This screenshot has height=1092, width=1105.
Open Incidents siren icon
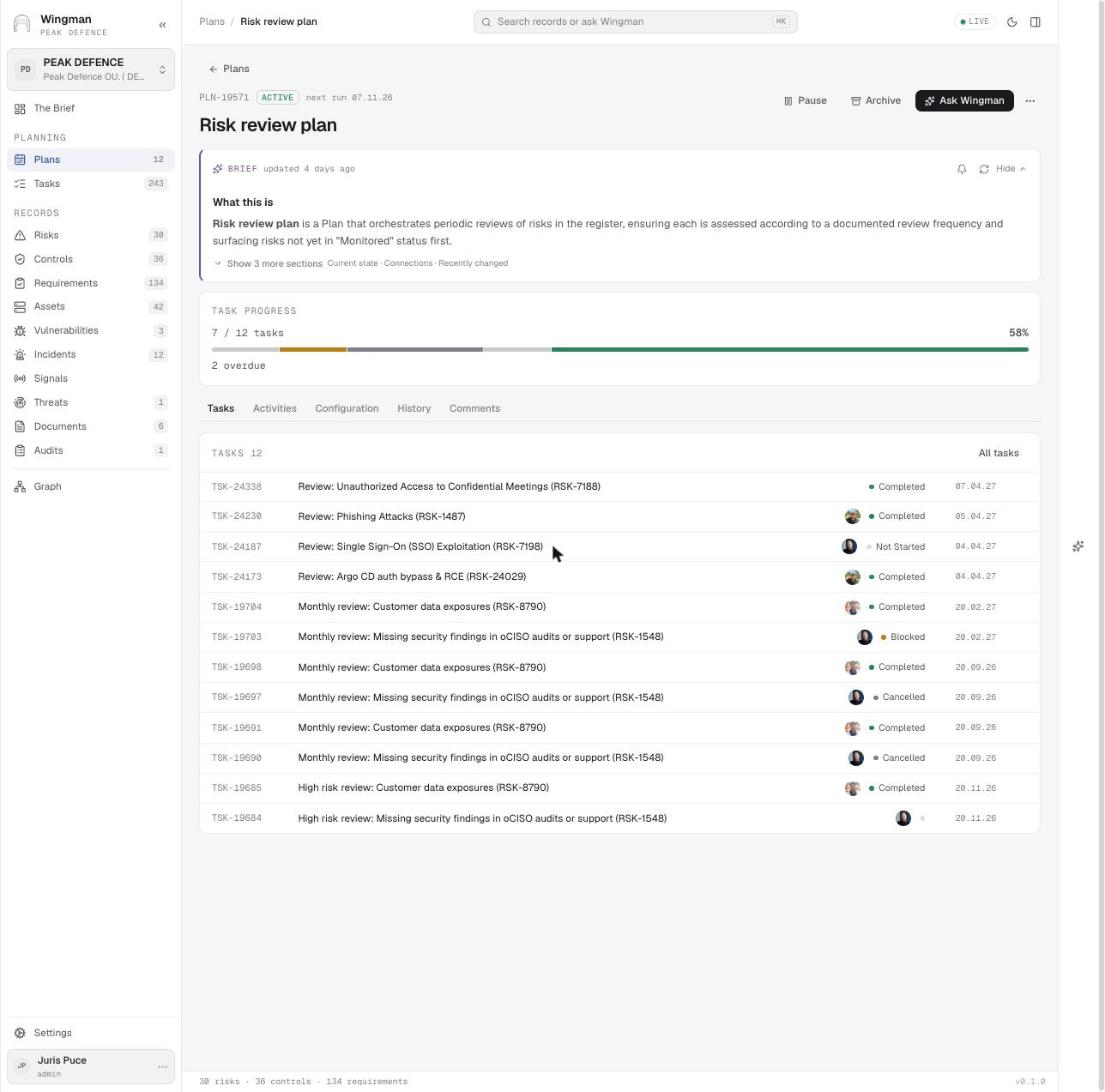tap(20, 355)
